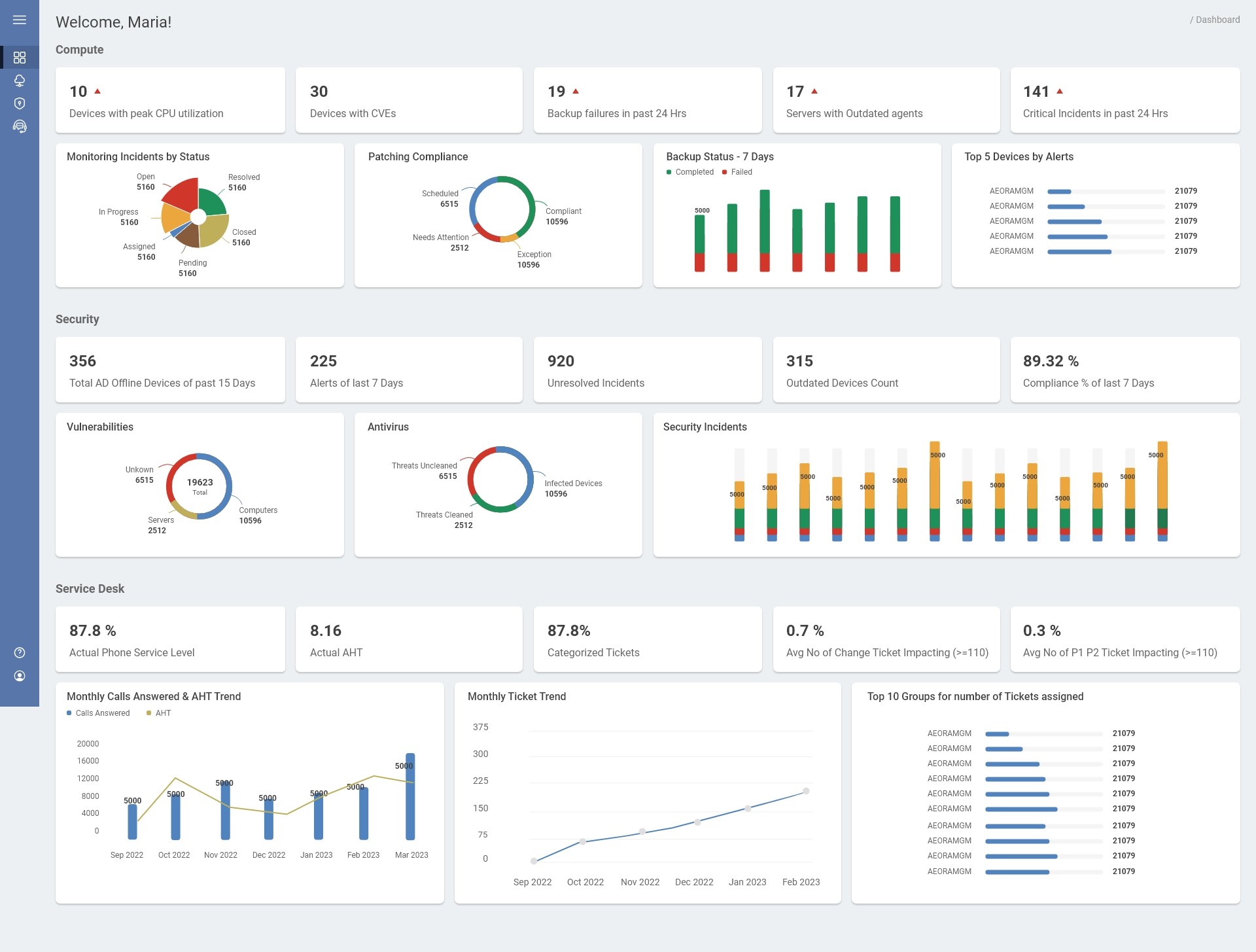Open the cloud compute sidebar icon
Screen dimensions: 1256x952
coord(20,80)
